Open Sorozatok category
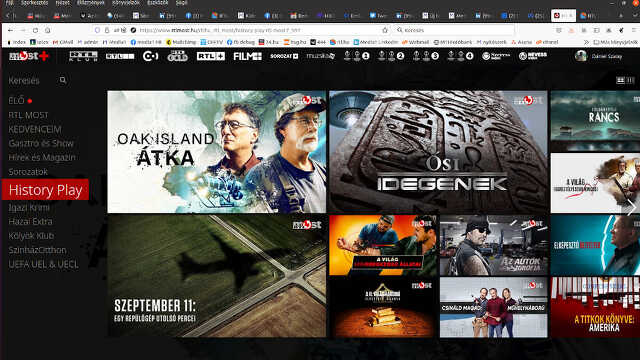This screenshot has height=360, width=640. point(28,172)
